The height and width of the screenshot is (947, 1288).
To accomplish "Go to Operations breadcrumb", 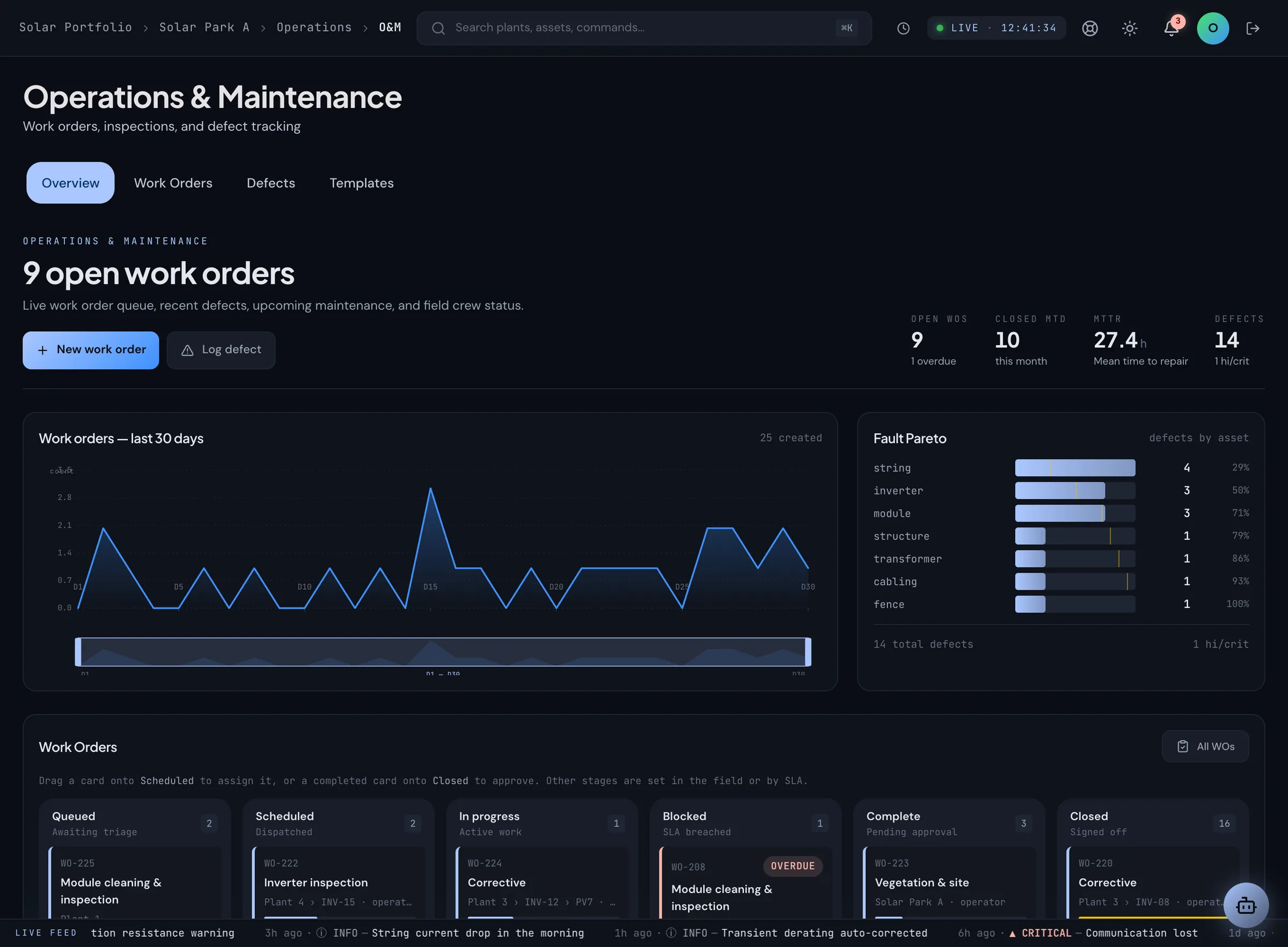I will pos(314,27).
